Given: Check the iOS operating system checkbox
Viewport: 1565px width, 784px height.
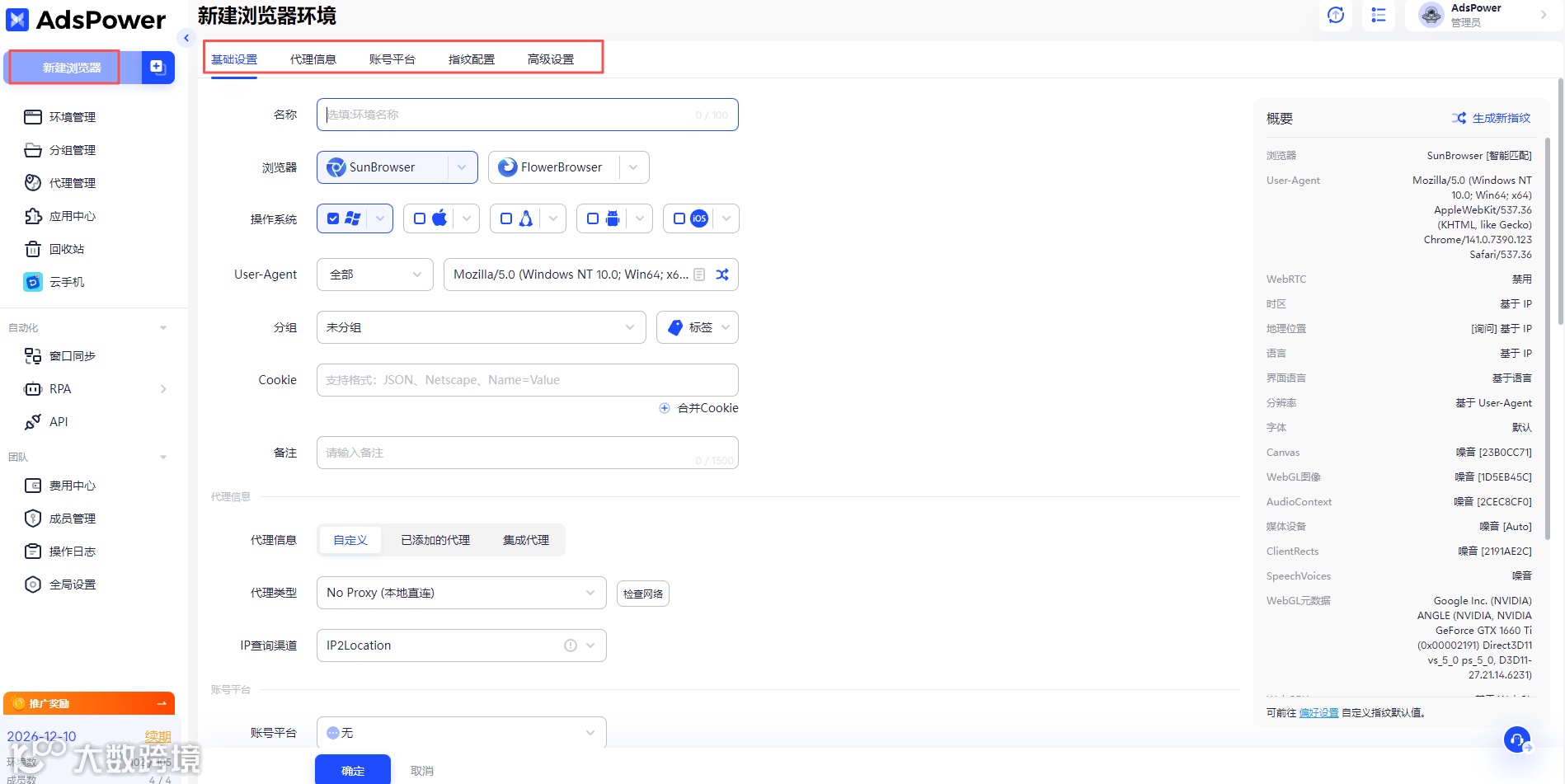Looking at the screenshot, I should pos(679,218).
